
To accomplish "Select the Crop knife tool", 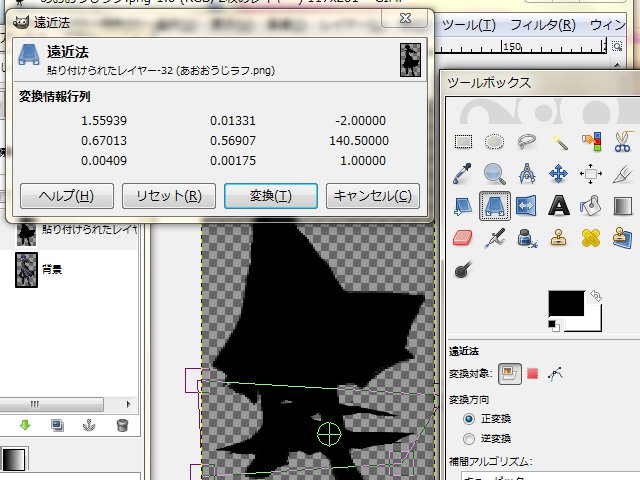I will click(623, 174).
